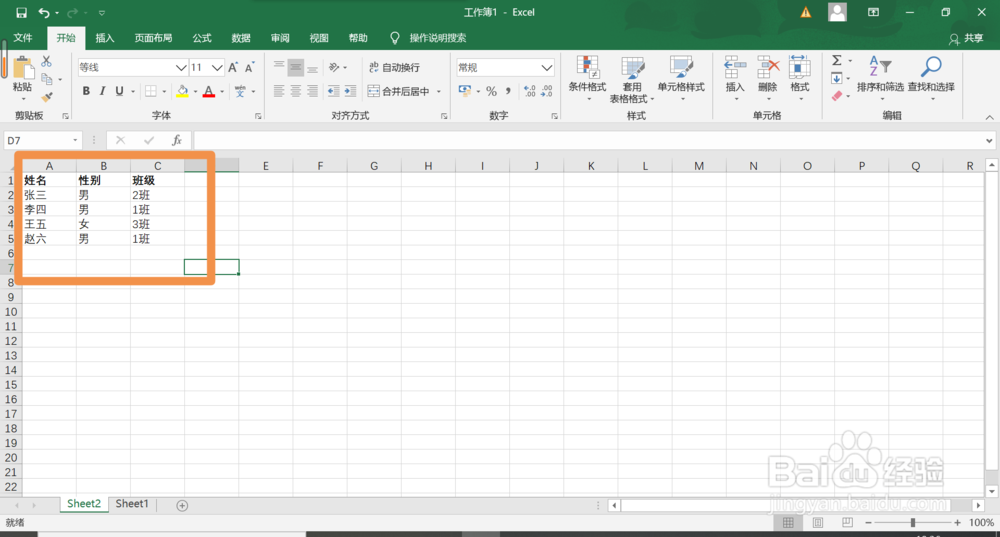Decrease decimal places

547,91
